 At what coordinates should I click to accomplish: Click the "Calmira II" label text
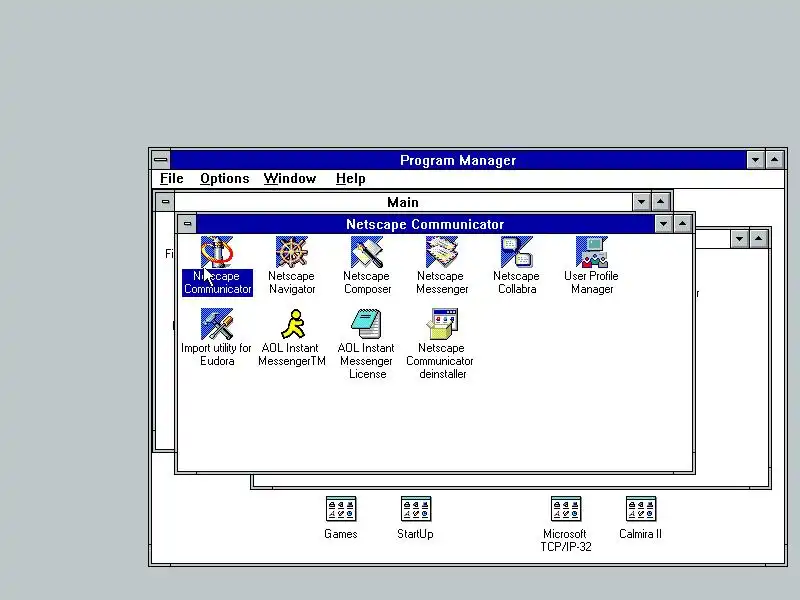[640, 534]
